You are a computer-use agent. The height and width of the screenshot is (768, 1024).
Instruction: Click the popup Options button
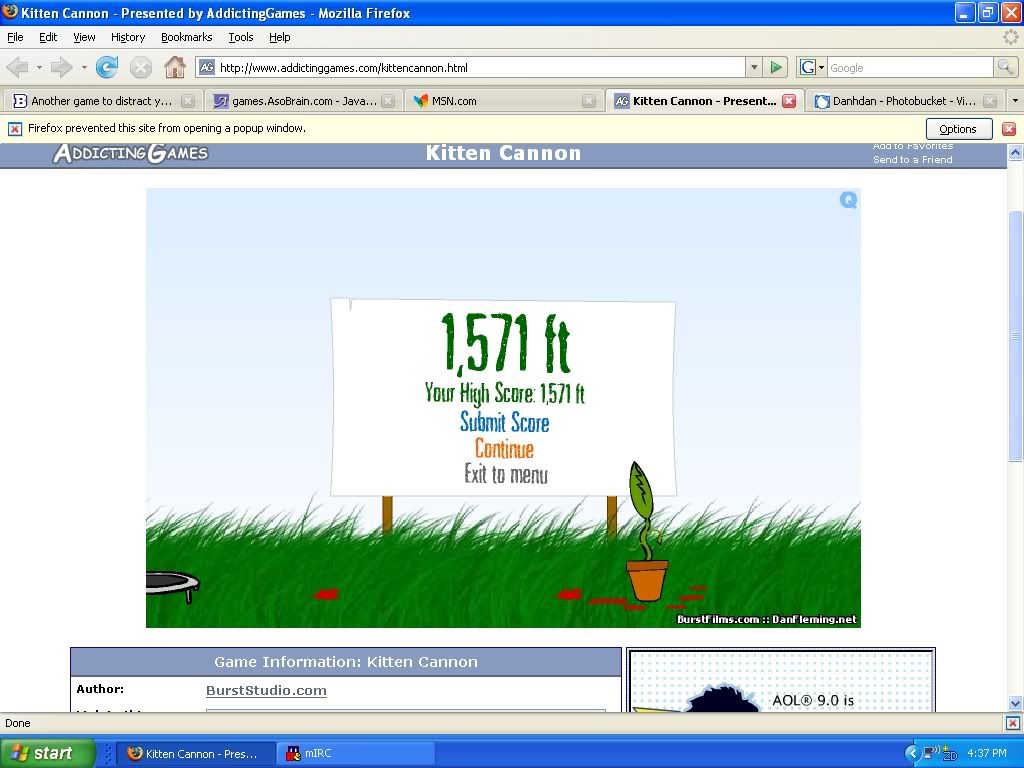959,129
